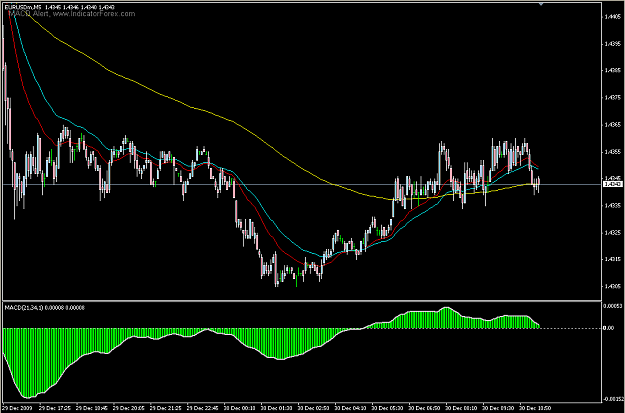The image size is (625, 413).
Task: Click the 1.4315 price axis label
Action: click(x=614, y=260)
